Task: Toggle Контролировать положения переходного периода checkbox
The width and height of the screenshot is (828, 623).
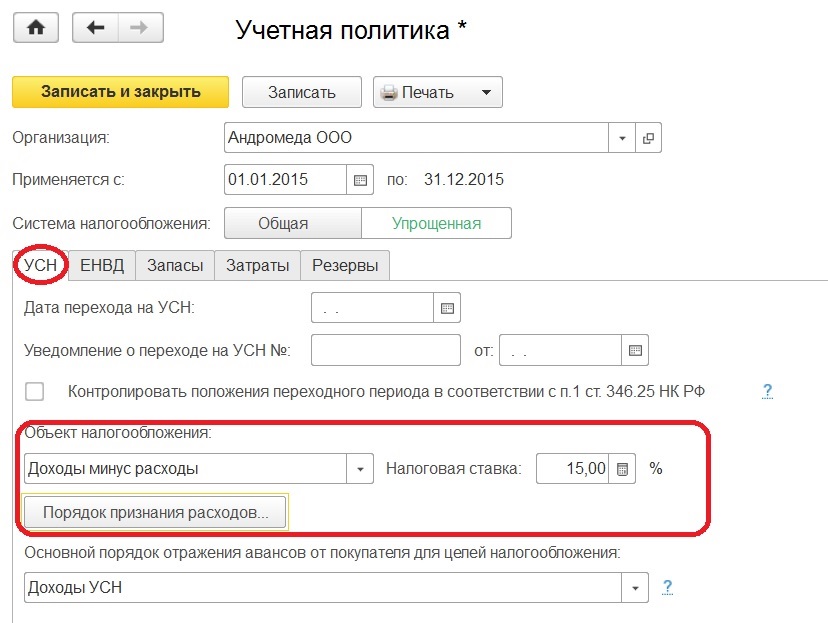Action: (35, 392)
